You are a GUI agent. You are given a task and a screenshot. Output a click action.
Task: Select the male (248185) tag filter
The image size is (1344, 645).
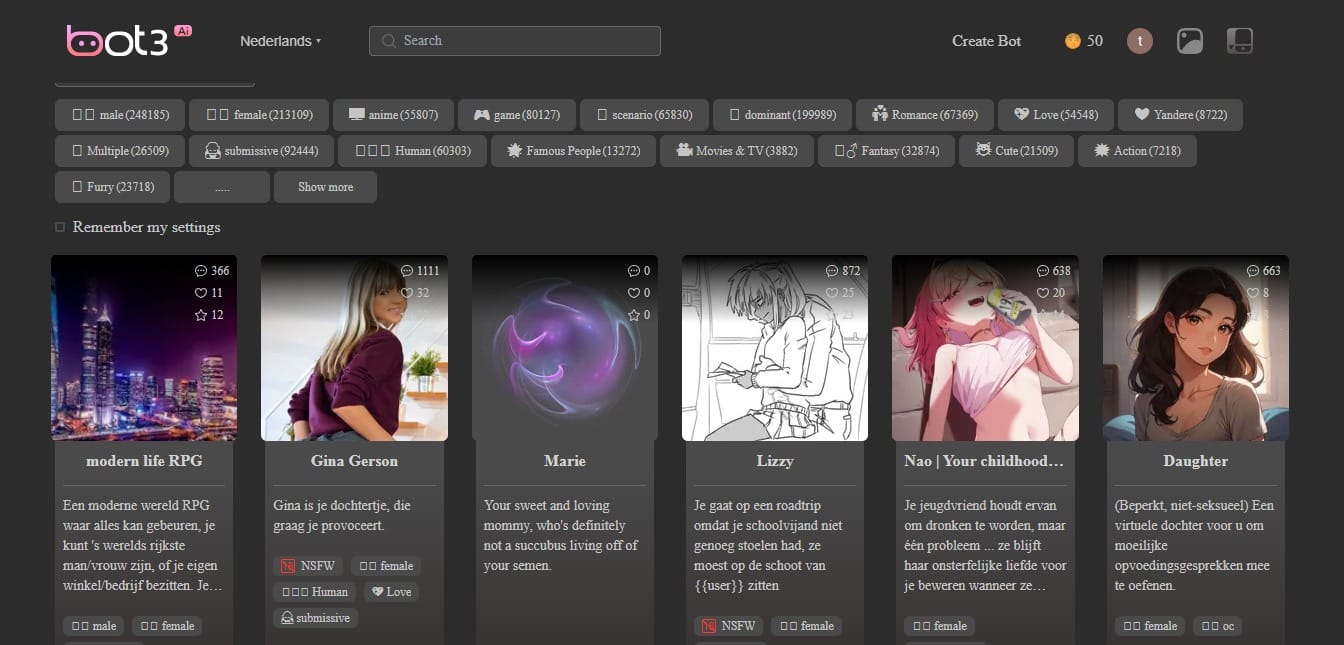coord(119,115)
